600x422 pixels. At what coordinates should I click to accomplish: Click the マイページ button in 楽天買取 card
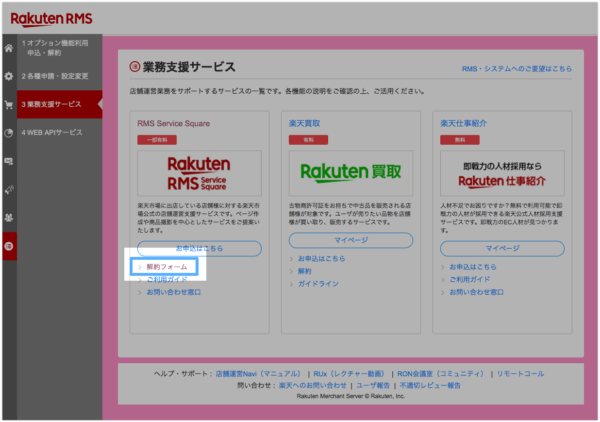pyautogui.click(x=351, y=240)
